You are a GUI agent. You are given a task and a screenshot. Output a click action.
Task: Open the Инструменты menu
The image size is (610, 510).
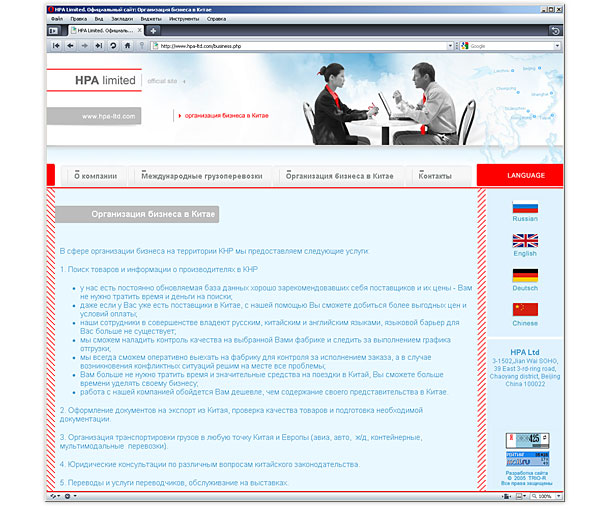[x=184, y=19]
